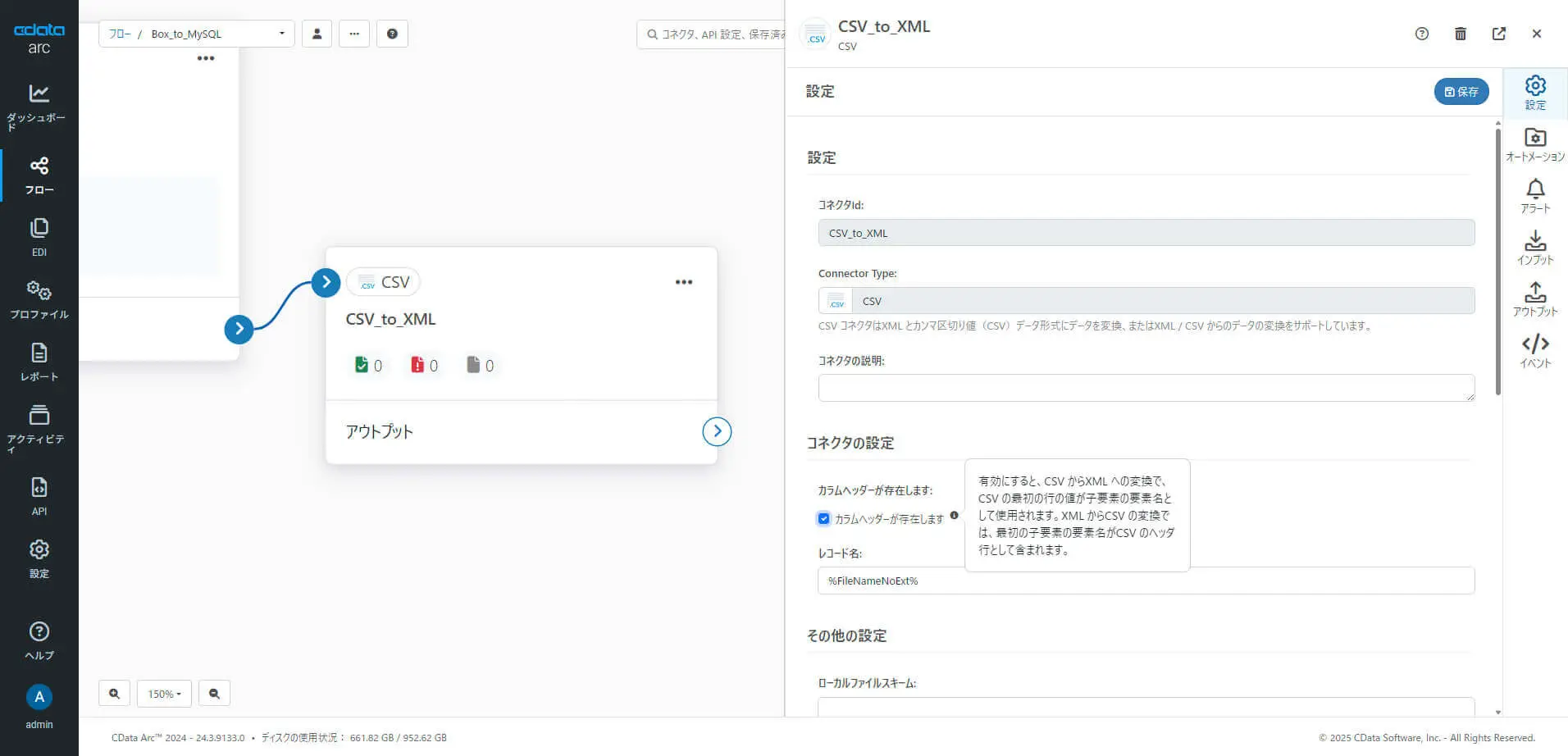Click the Connector Type CSV field
The width and height of the screenshot is (1568, 756).
1146,301
